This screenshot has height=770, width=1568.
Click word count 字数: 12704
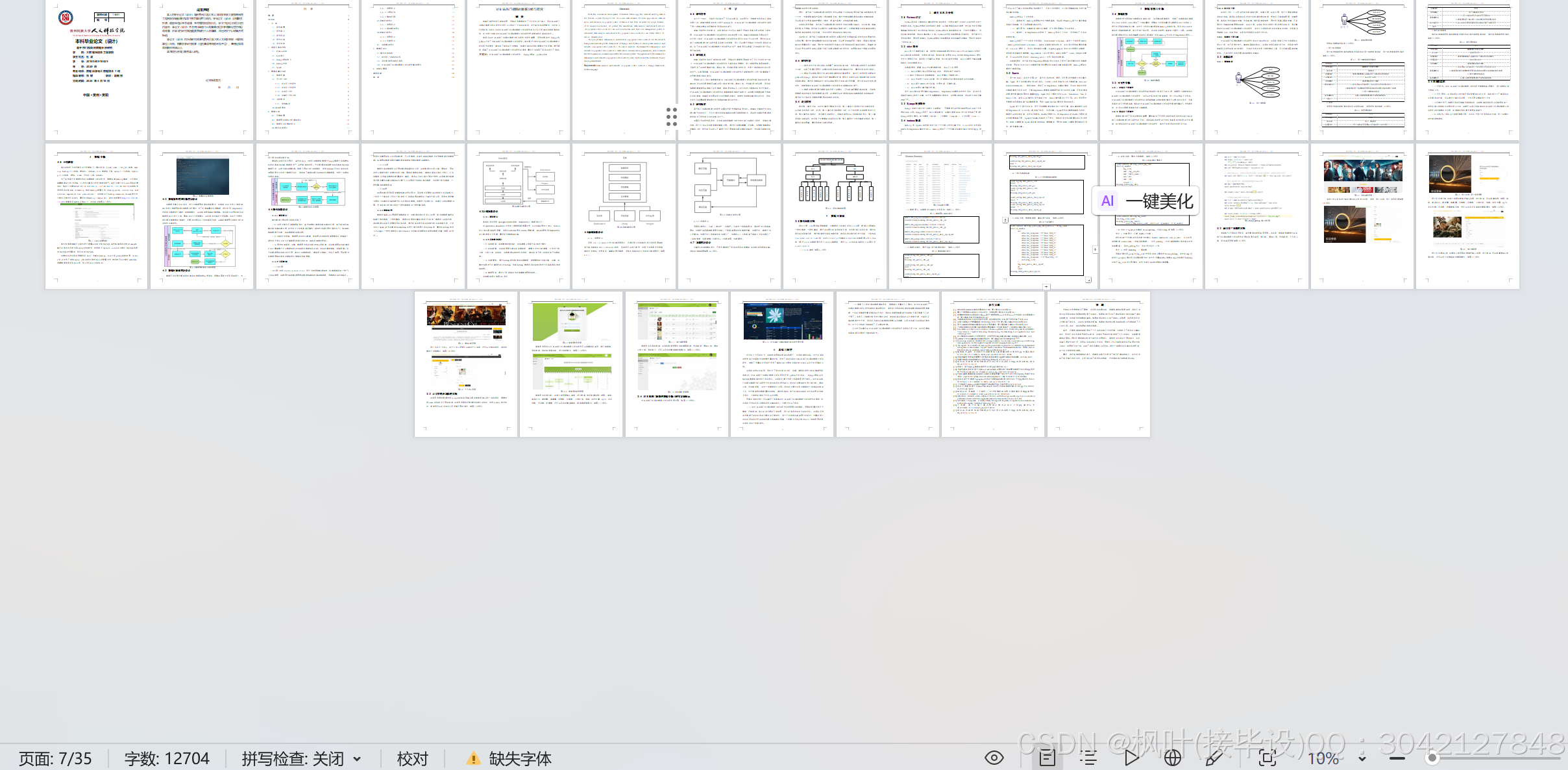click(167, 758)
